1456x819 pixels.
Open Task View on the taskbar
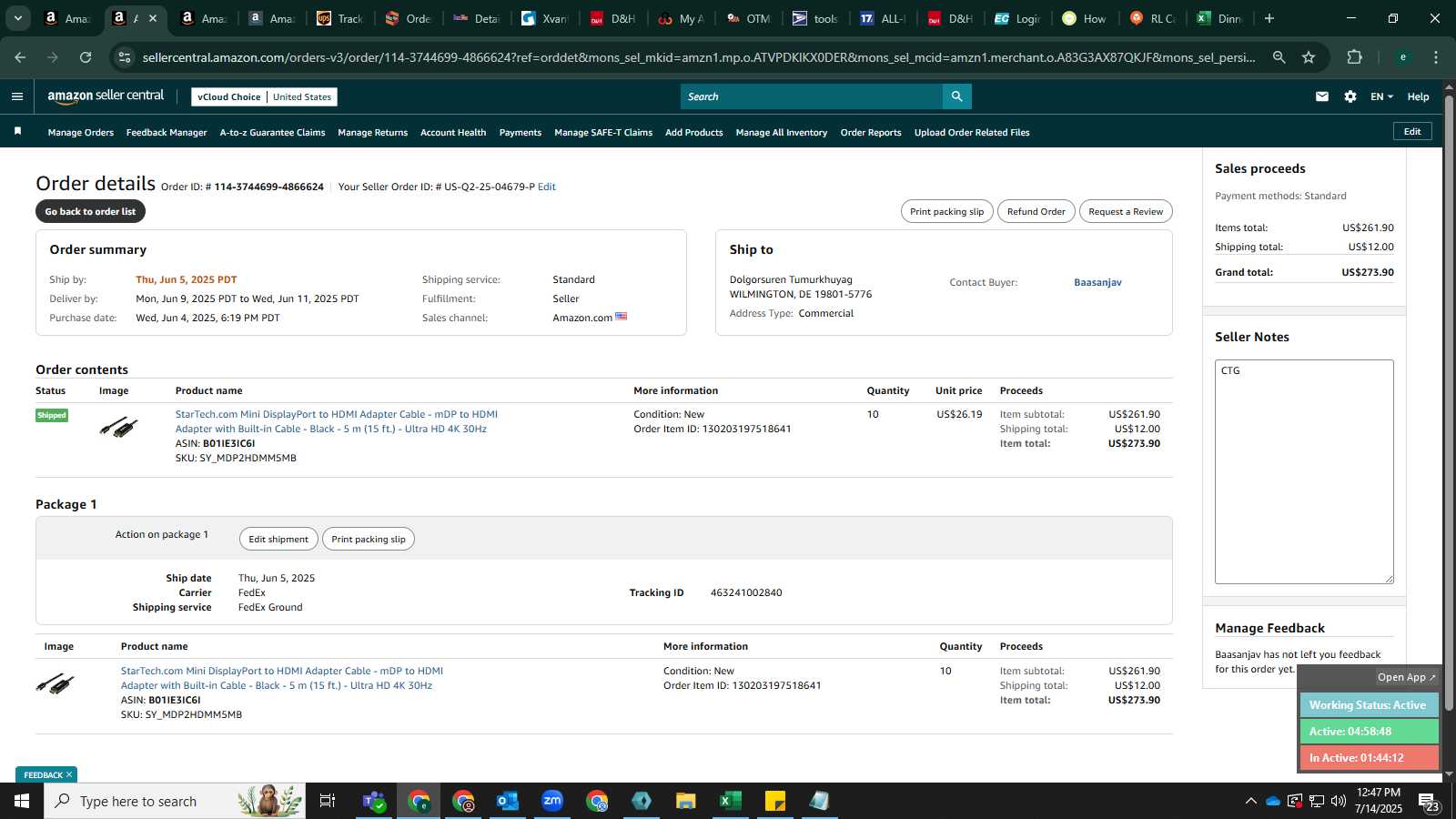(328, 801)
